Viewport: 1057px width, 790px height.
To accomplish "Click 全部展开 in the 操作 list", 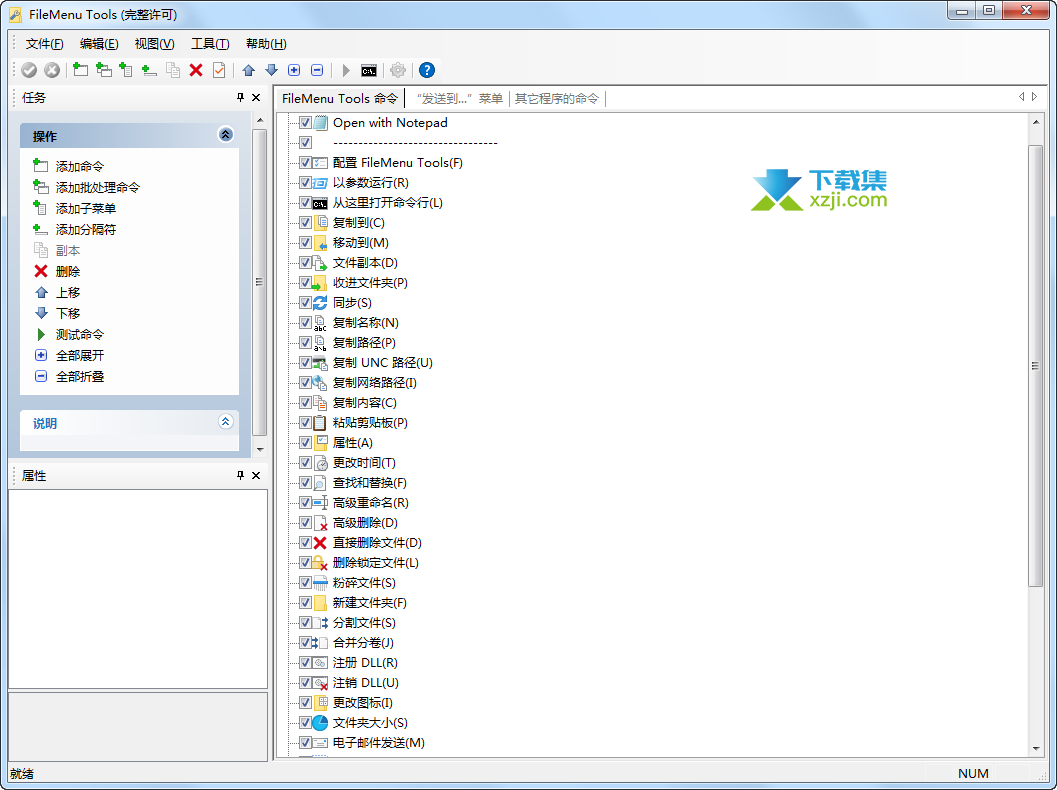I will click(80, 355).
